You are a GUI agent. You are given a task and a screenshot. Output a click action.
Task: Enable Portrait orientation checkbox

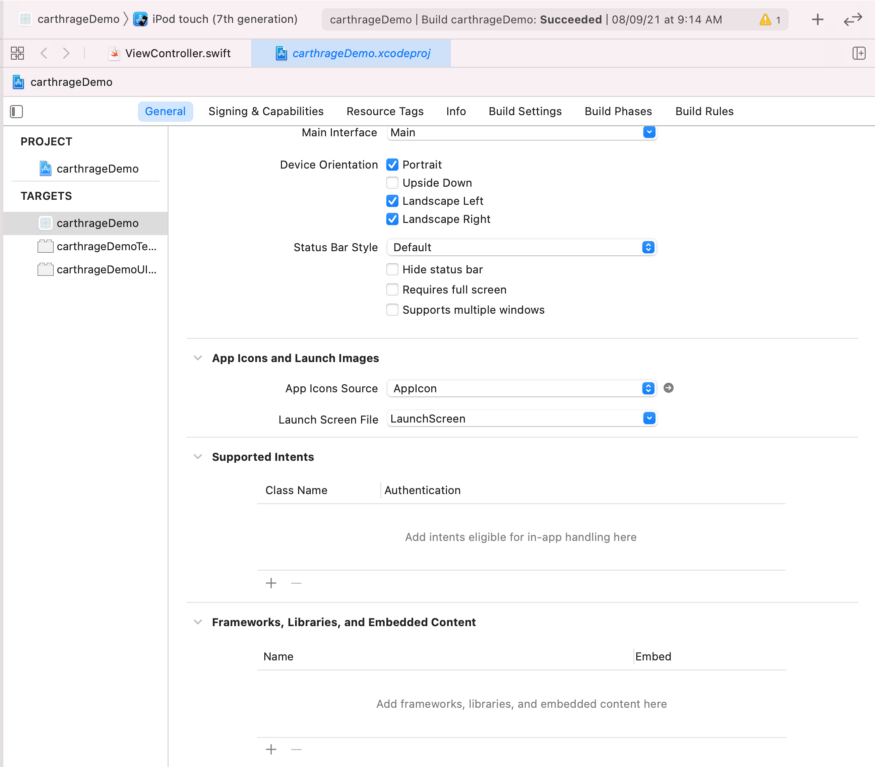[392, 165]
